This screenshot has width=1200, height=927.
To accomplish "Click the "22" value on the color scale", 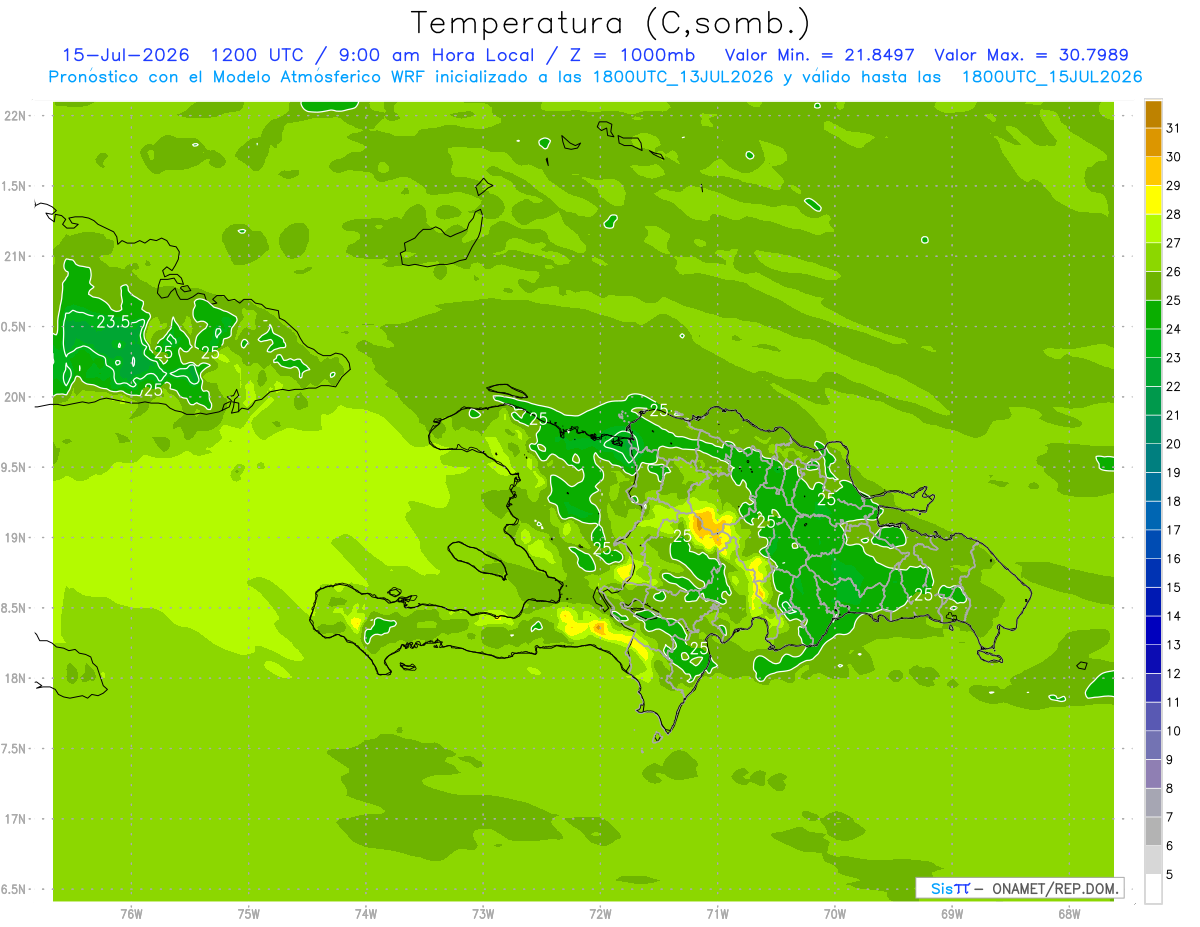I will (x=1173, y=386).
